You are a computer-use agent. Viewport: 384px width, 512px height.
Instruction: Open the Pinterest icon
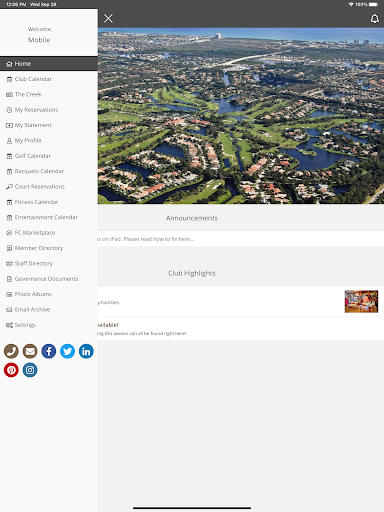click(x=11, y=370)
